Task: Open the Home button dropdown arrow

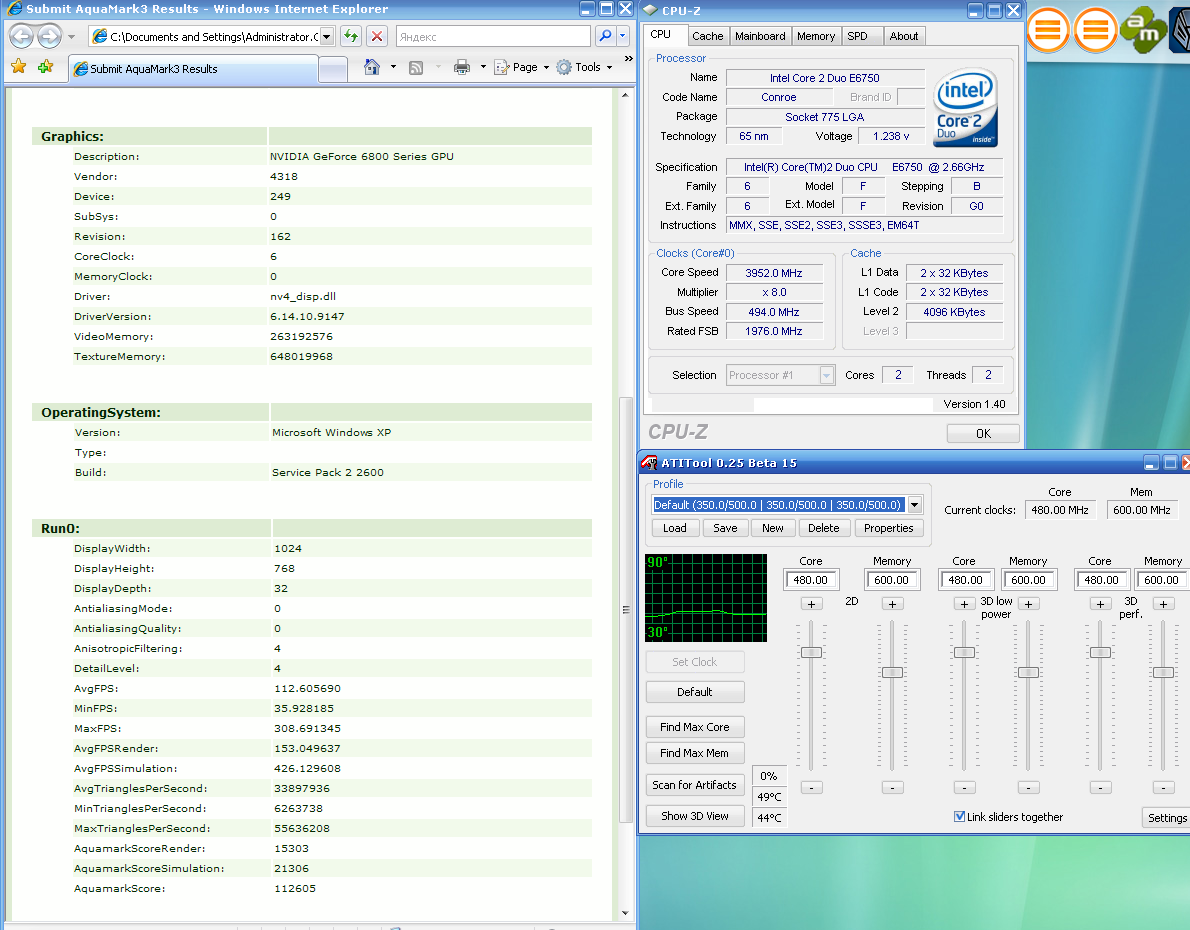Action: (393, 68)
